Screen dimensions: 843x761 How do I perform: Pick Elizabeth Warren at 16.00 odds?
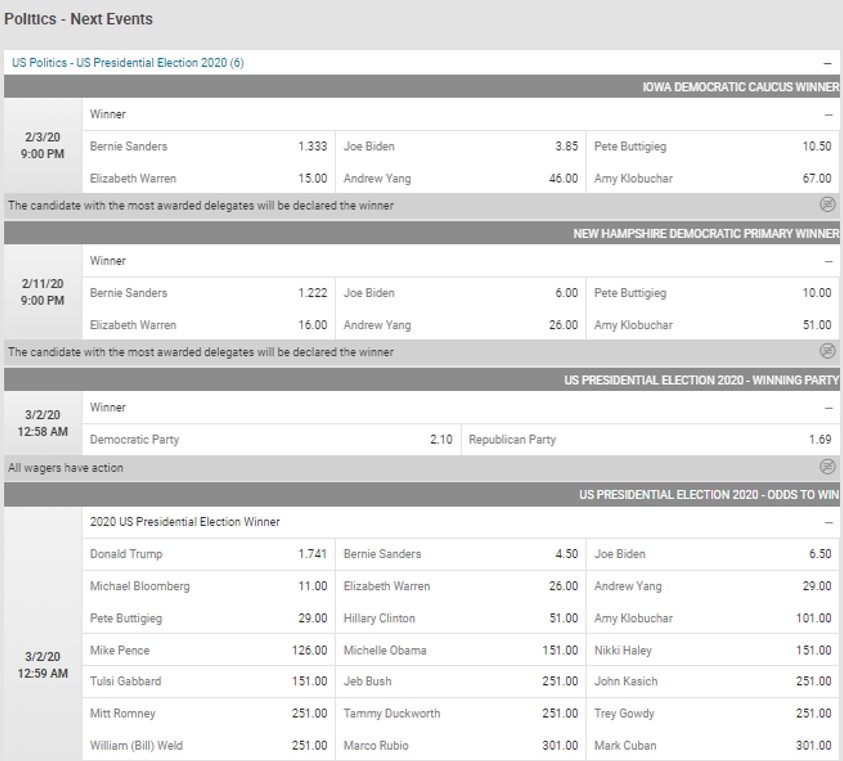209,325
